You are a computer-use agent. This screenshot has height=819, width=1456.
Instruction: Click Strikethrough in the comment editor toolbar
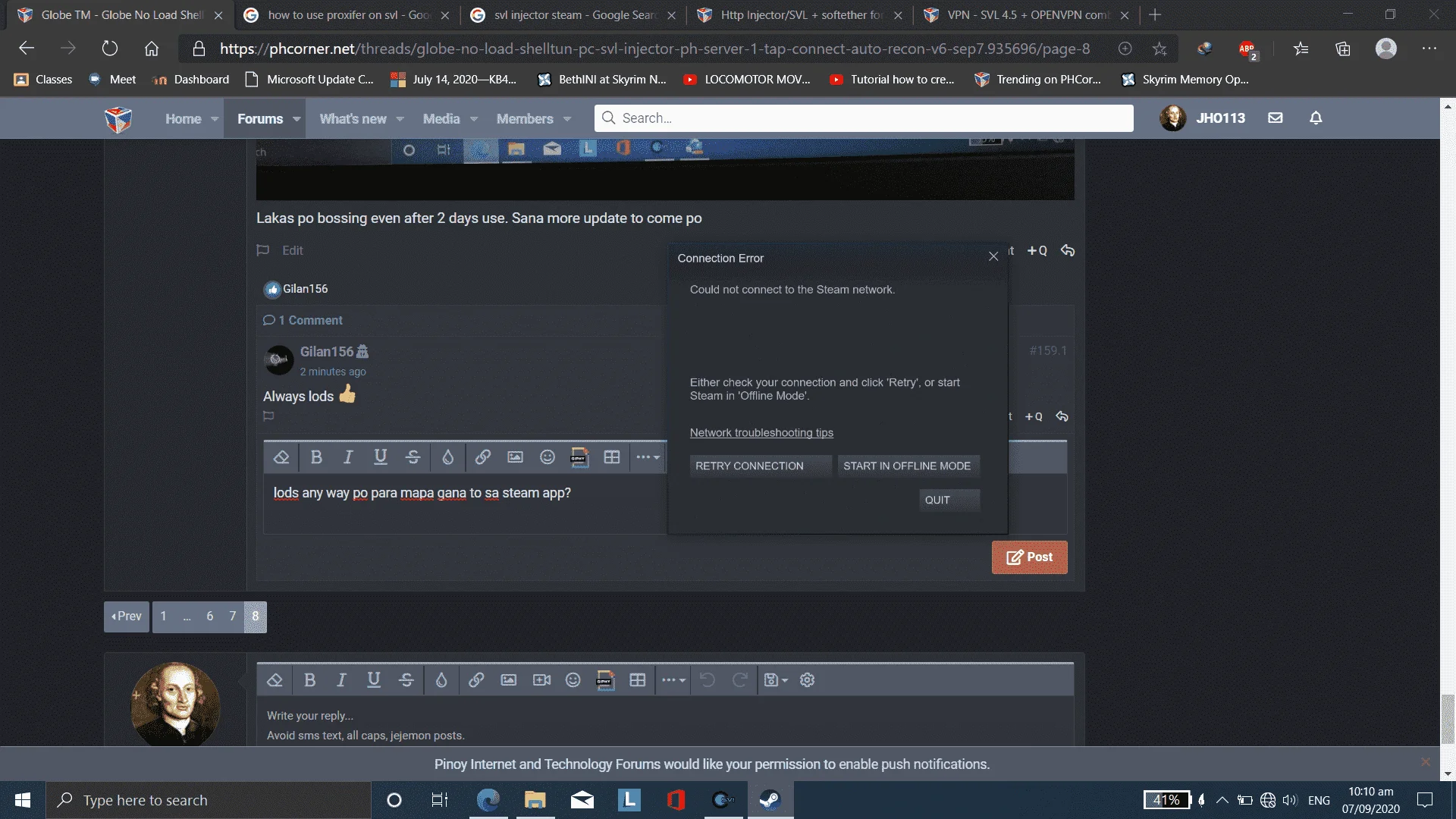(413, 457)
